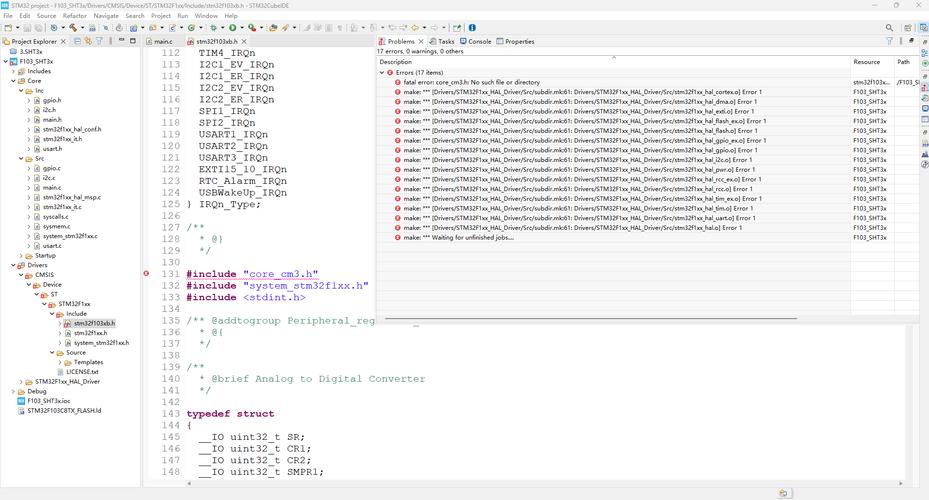Click the magnifier search icon at top right
This screenshot has height=500, width=929.
click(889, 28)
